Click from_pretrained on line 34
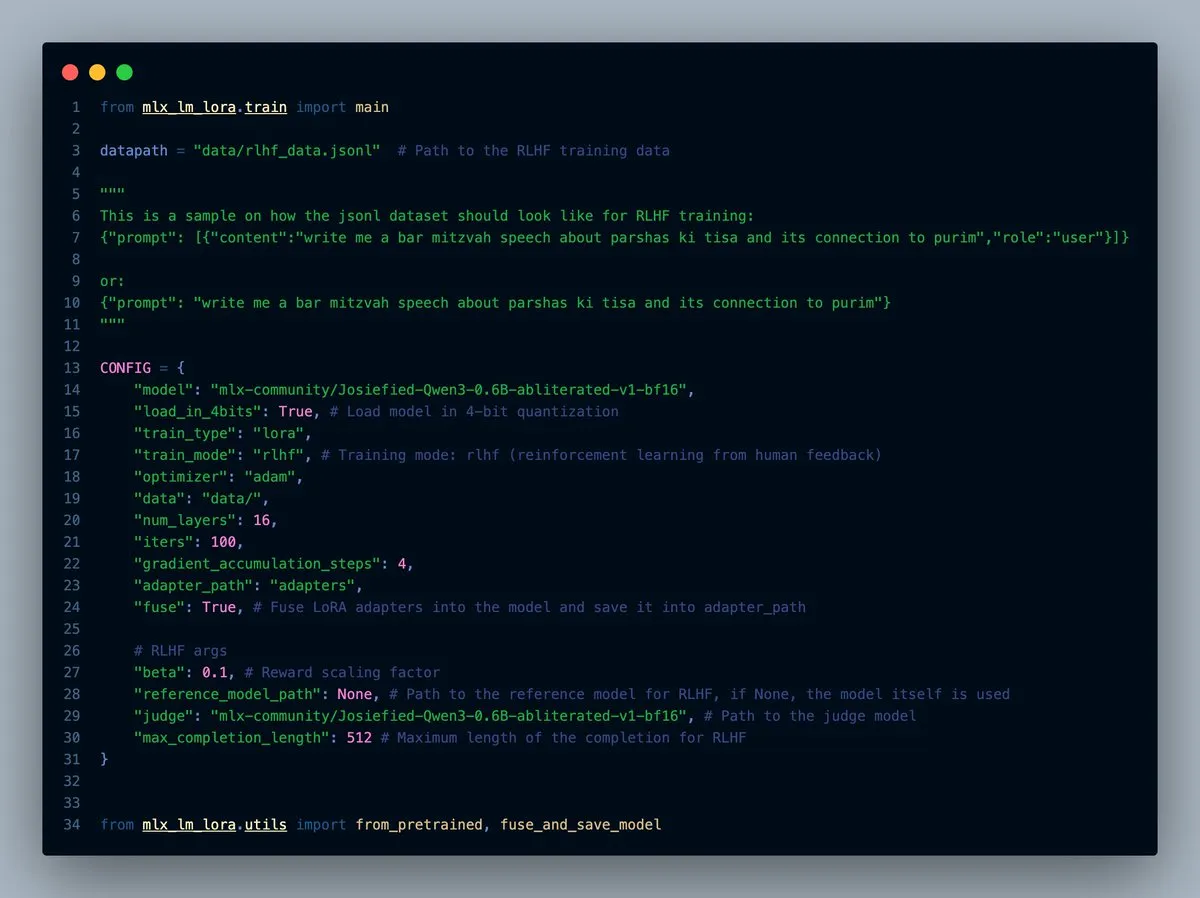The width and height of the screenshot is (1200, 898). (x=420, y=825)
